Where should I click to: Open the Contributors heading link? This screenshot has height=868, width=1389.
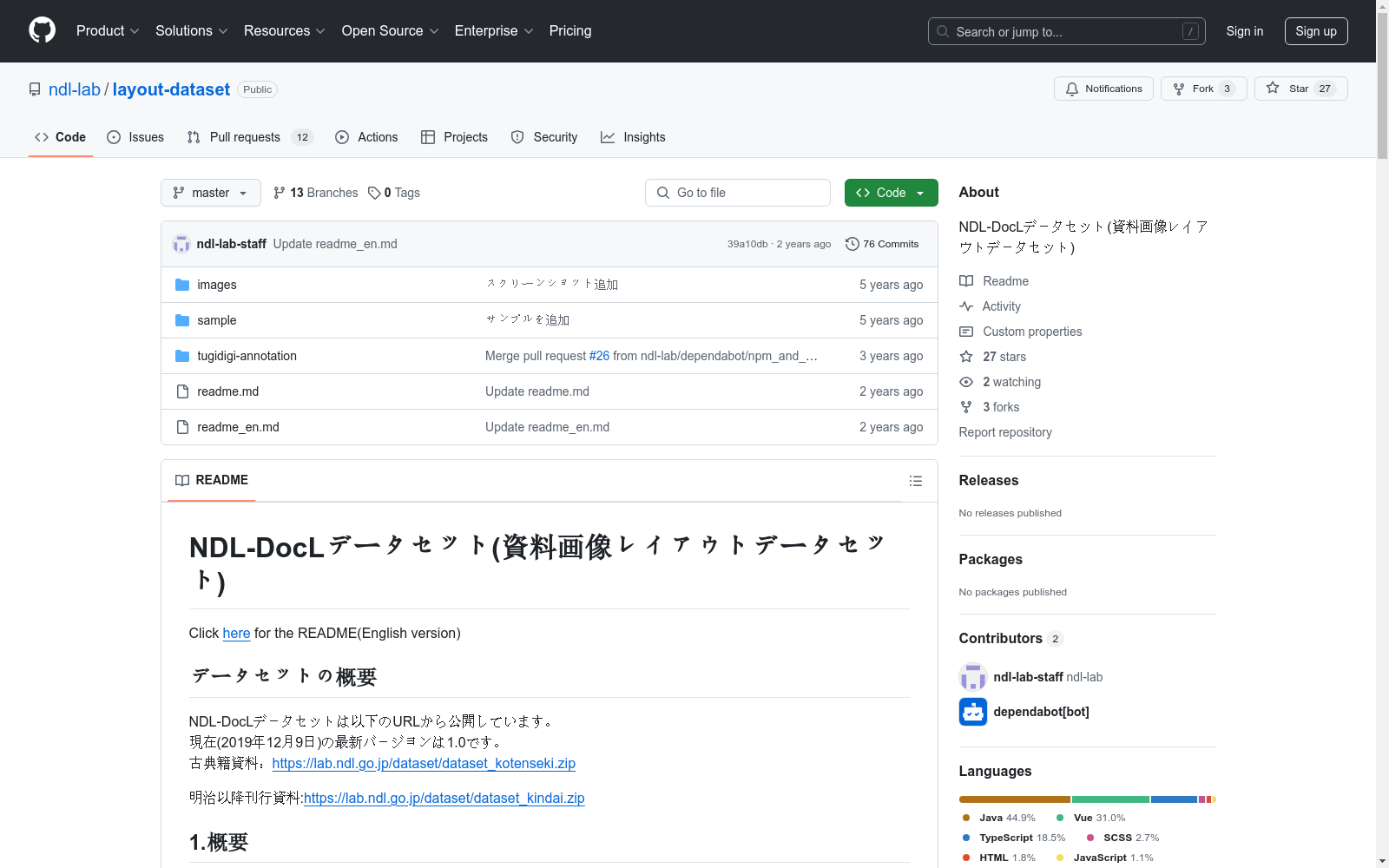click(x=1011, y=639)
